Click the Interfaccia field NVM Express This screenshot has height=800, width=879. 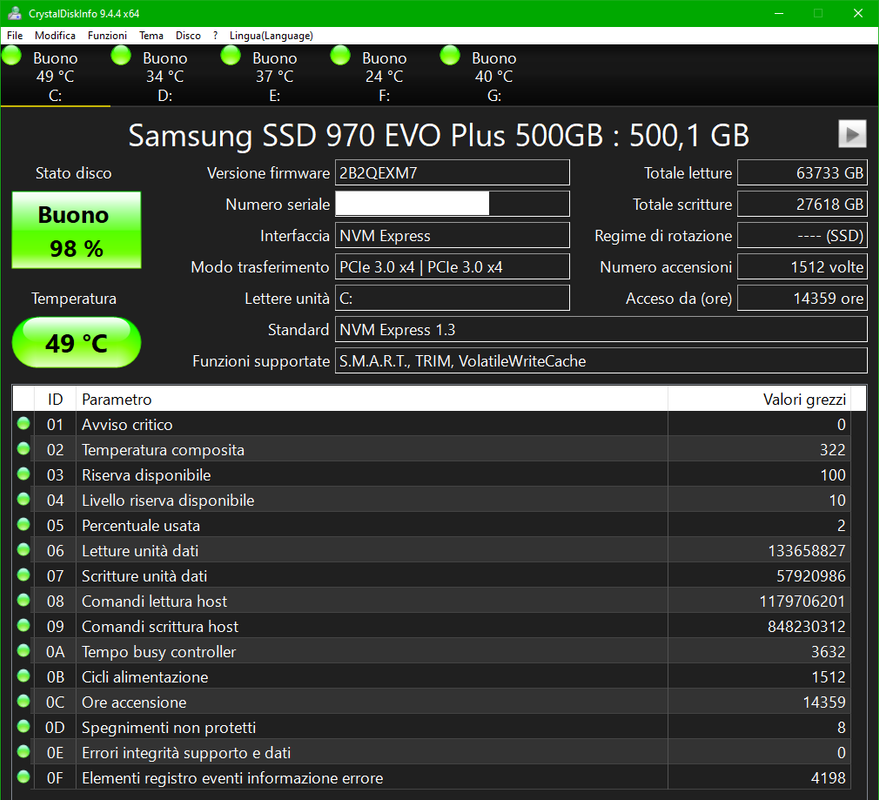[452, 235]
